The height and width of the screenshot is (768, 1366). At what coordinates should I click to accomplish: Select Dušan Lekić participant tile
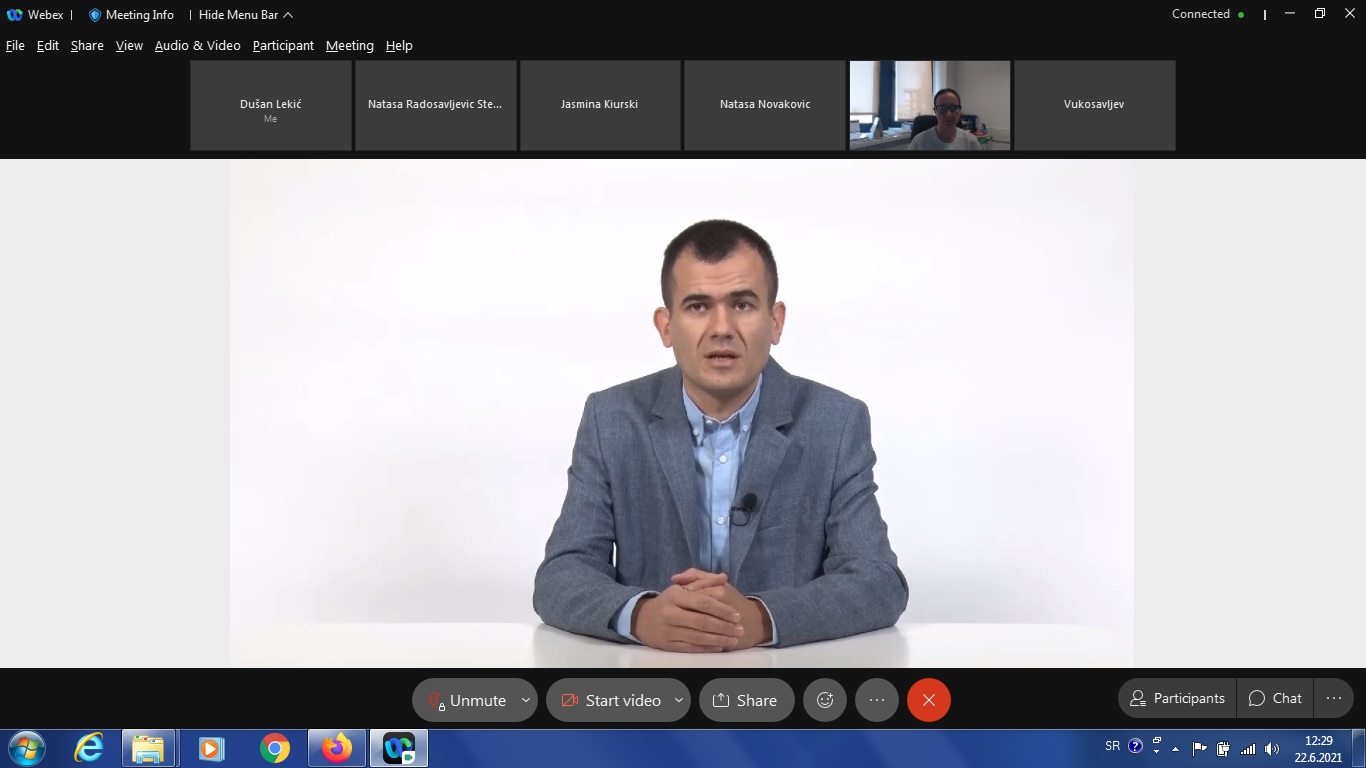point(271,105)
